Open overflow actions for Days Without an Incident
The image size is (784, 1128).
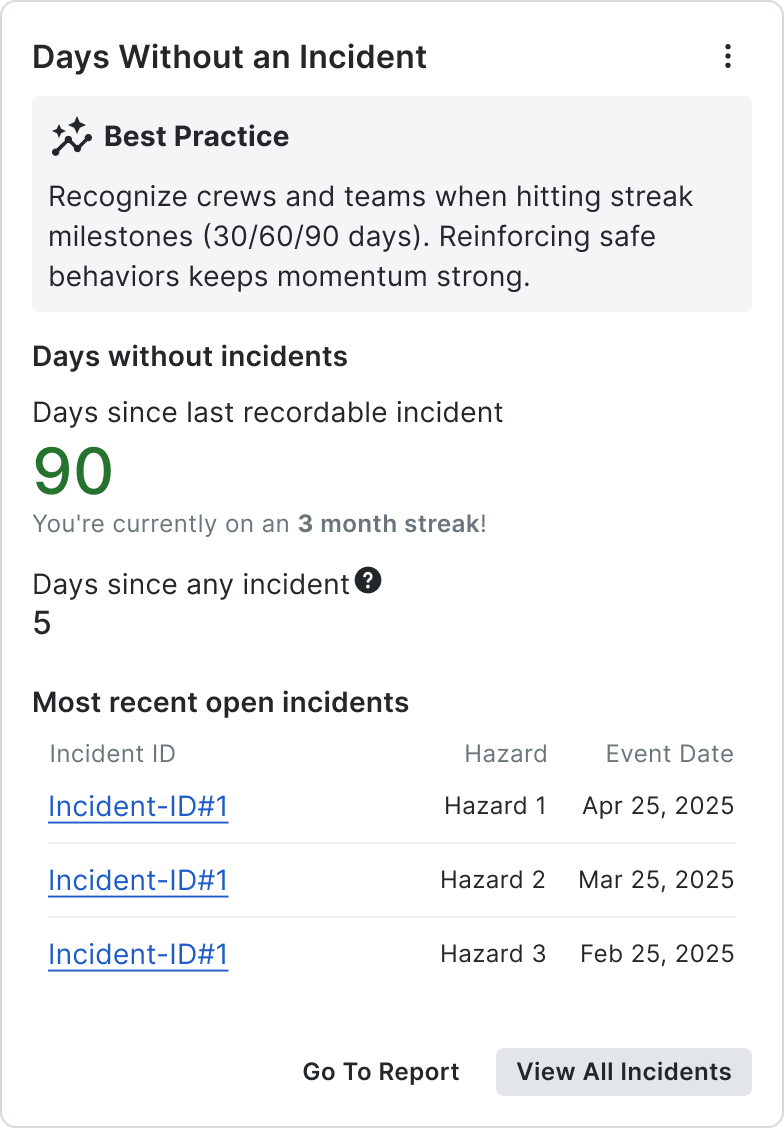click(x=727, y=57)
